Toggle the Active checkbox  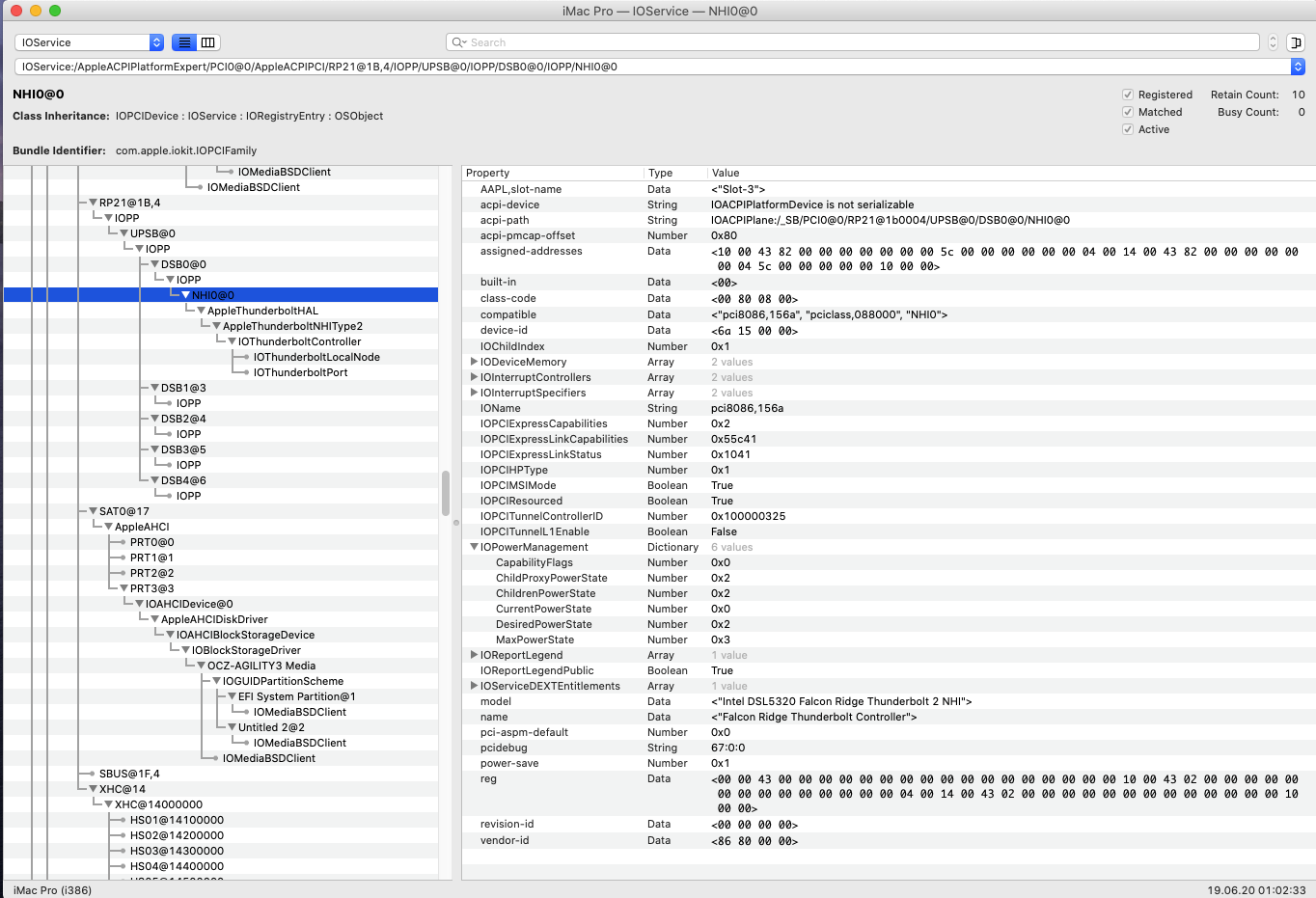[1128, 129]
